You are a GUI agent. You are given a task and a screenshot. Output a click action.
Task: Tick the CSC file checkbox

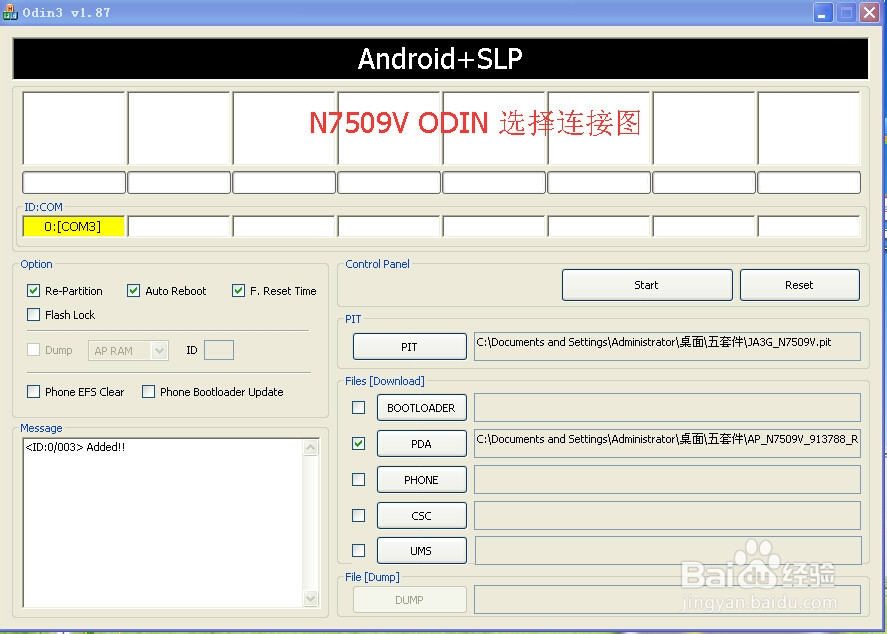pyautogui.click(x=359, y=515)
